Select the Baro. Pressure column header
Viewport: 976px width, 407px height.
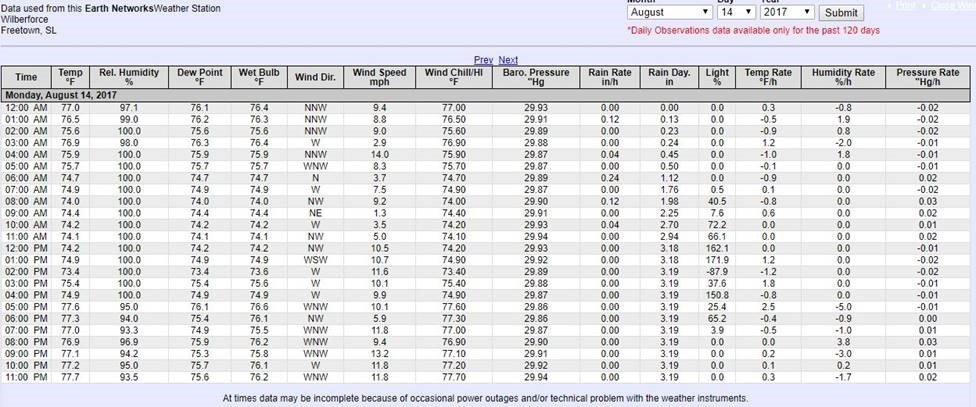point(536,77)
